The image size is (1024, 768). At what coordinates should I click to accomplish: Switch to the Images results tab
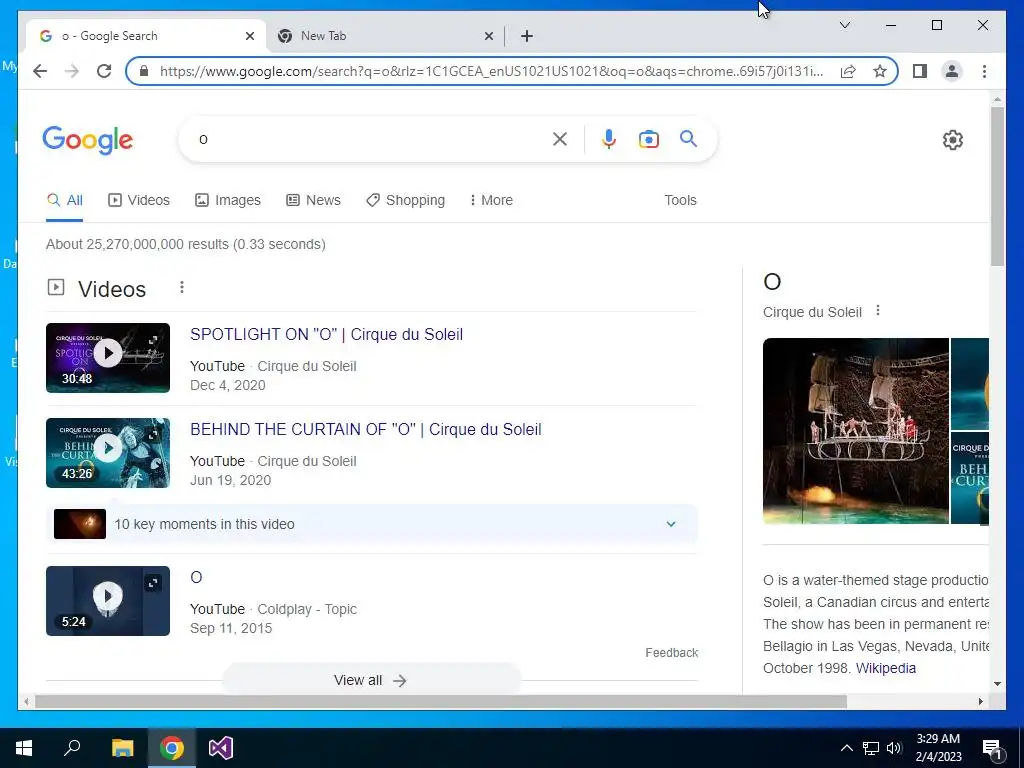point(228,200)
